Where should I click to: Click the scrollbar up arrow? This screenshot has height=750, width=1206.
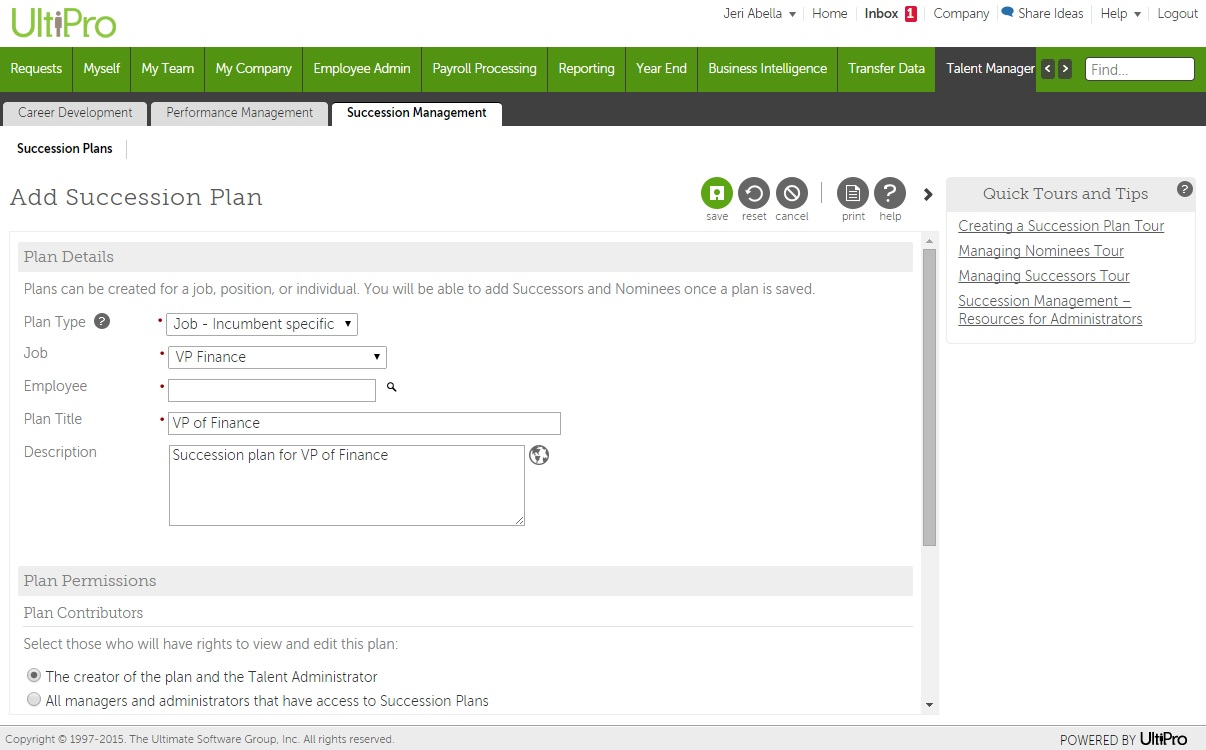click(930, 241)
